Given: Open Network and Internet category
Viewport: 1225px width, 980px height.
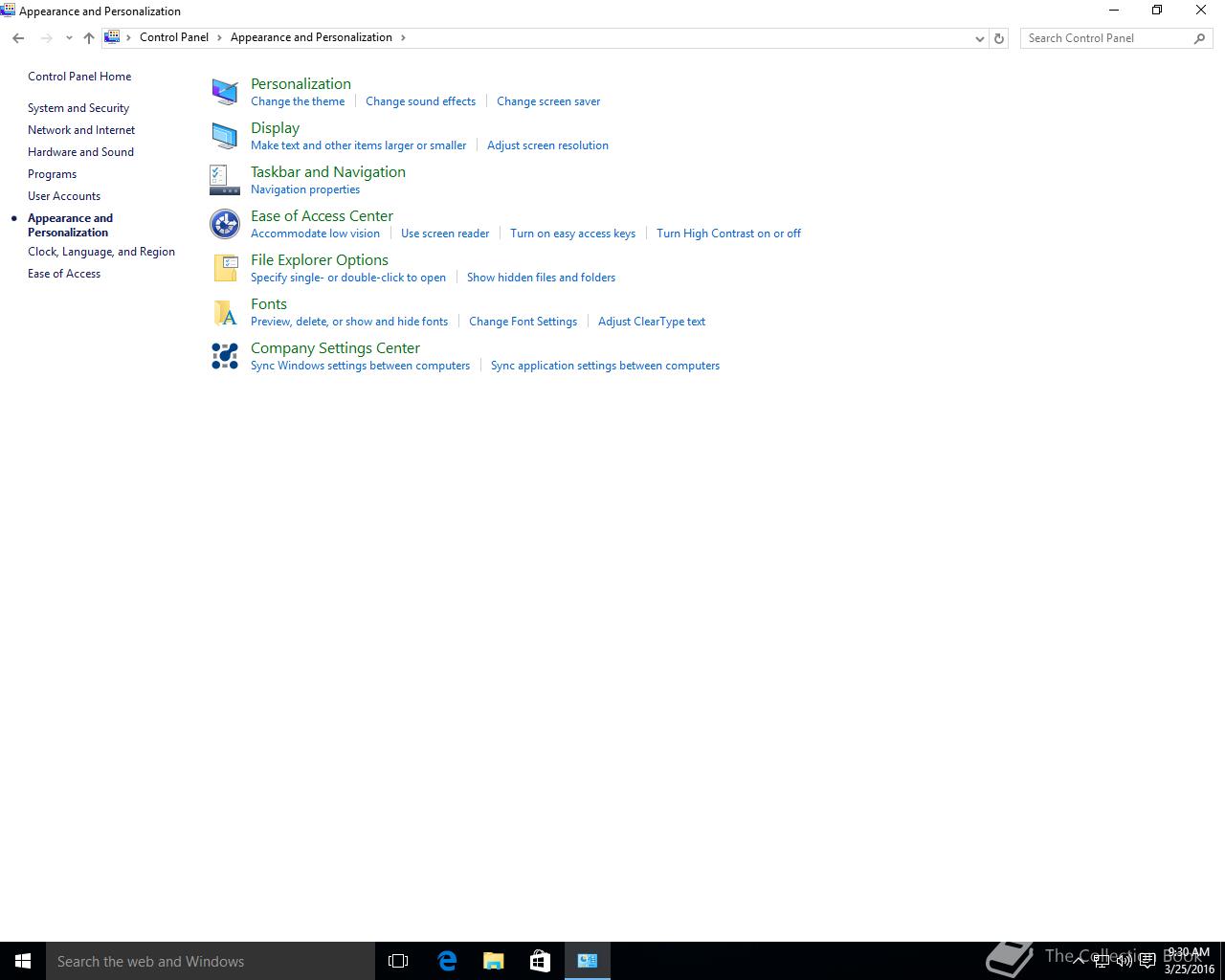Looking at the screenshot, I should click(x=81, y=130).
